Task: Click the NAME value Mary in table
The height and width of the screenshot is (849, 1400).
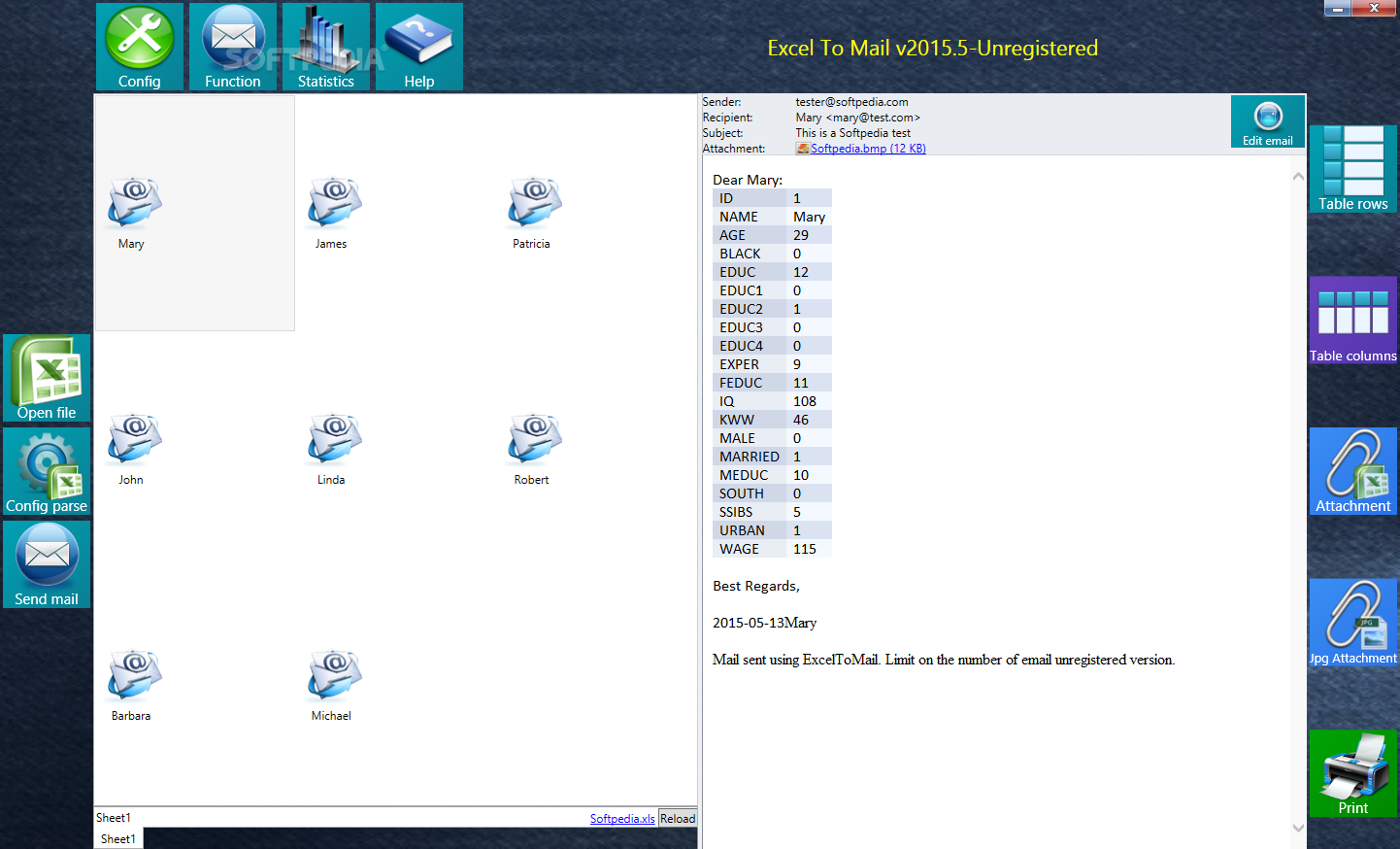Action: tap(809, 217)
